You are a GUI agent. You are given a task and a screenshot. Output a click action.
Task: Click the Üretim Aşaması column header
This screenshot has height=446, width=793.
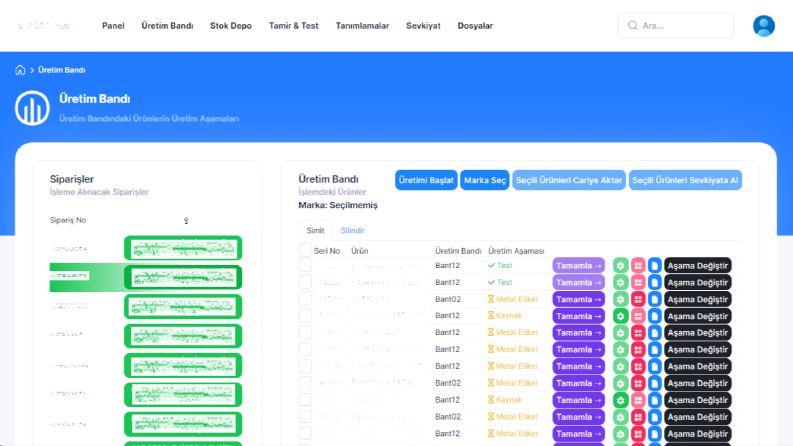click(516, 251)
